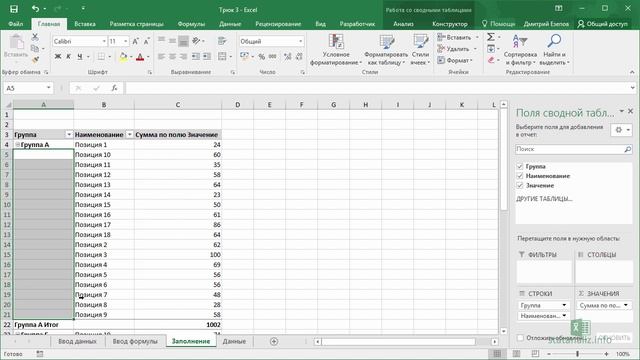Viewport: 640px width, 360px height.
Task: Save the workbook with the floppy icon
Action: (x=13, y=9)
